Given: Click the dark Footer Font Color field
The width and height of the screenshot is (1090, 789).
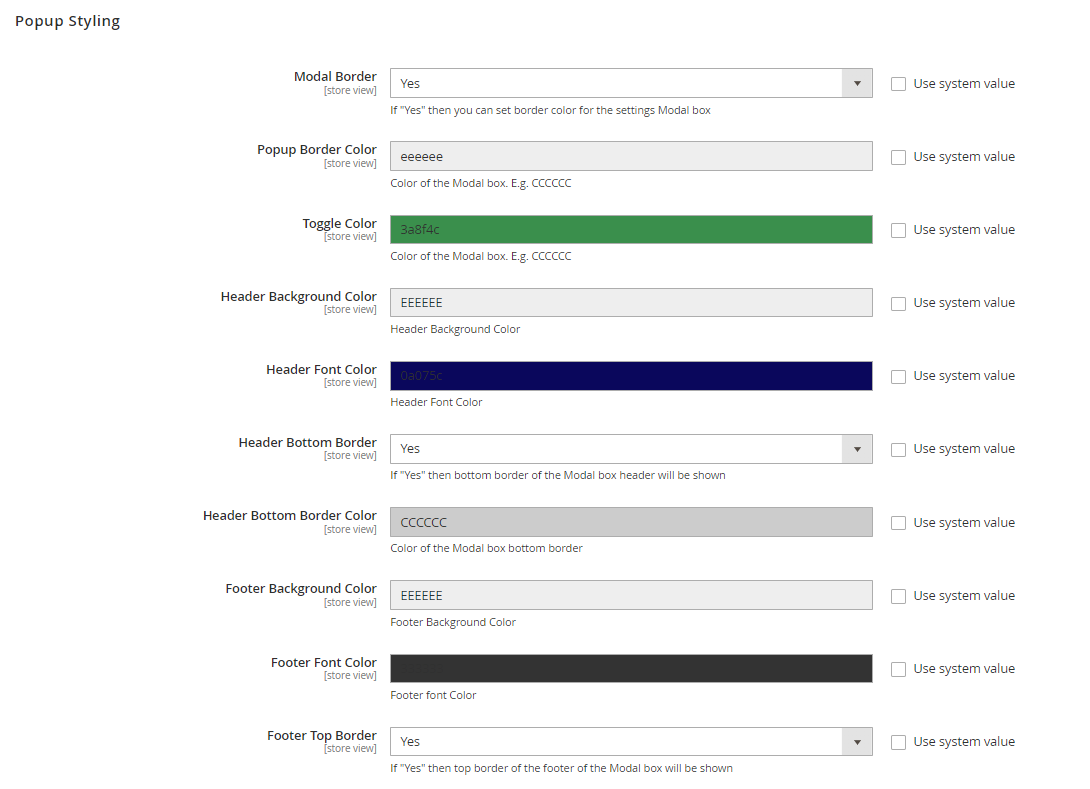Looking at the screenshot, I should 630,669.
